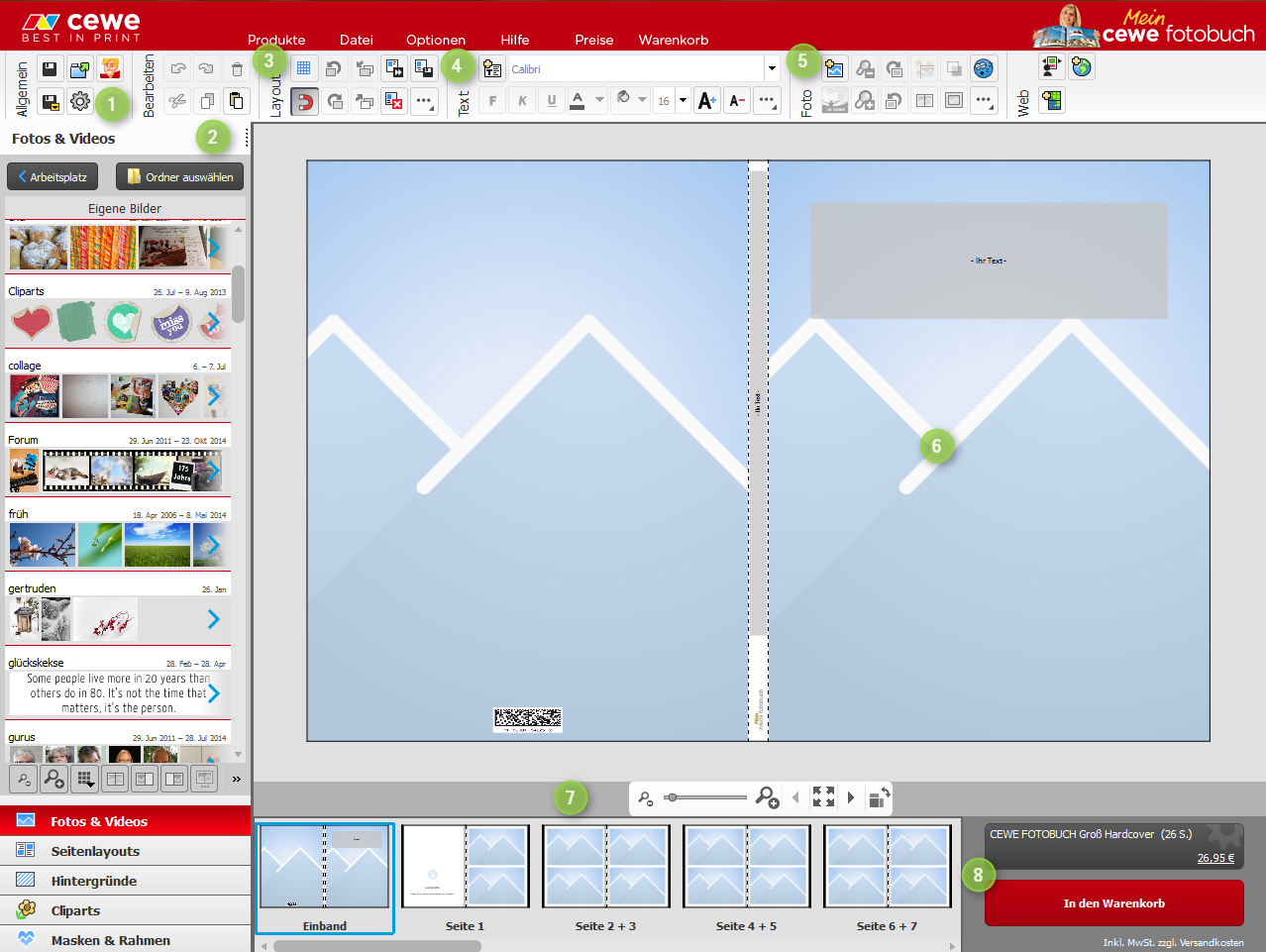
Task: Open thumbnail grid size dropdown
Action: click(x=85, y=780)
